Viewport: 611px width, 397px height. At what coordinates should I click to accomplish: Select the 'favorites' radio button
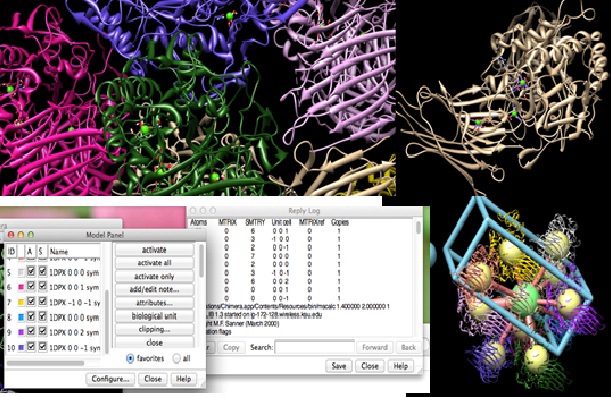(x=130, y=358)
